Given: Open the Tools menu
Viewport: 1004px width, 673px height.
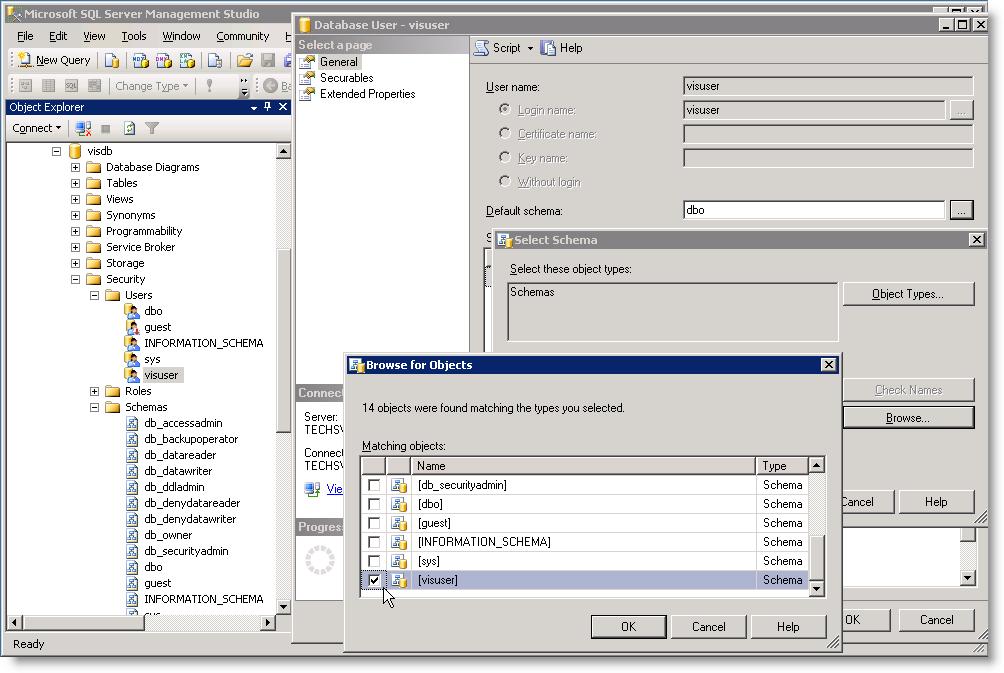Looking at the screenshot, I should click(x=134, y=36).
